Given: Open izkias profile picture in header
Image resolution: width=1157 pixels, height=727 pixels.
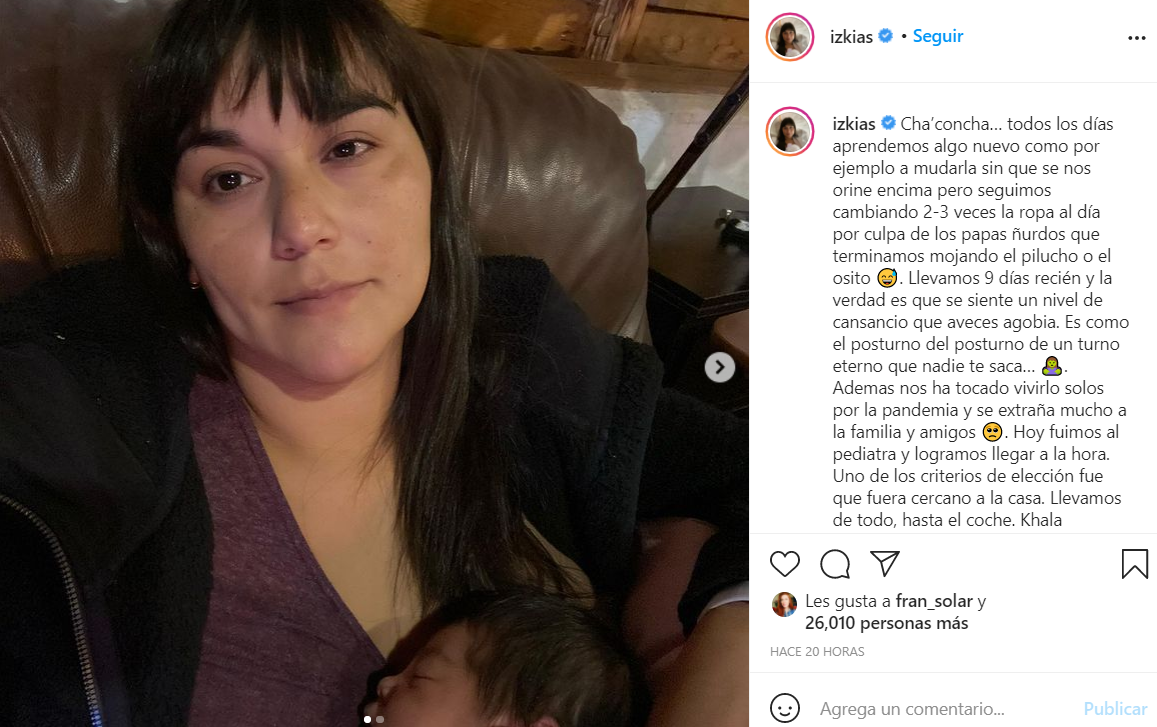Looking at the screenshot, I should 790,36.
